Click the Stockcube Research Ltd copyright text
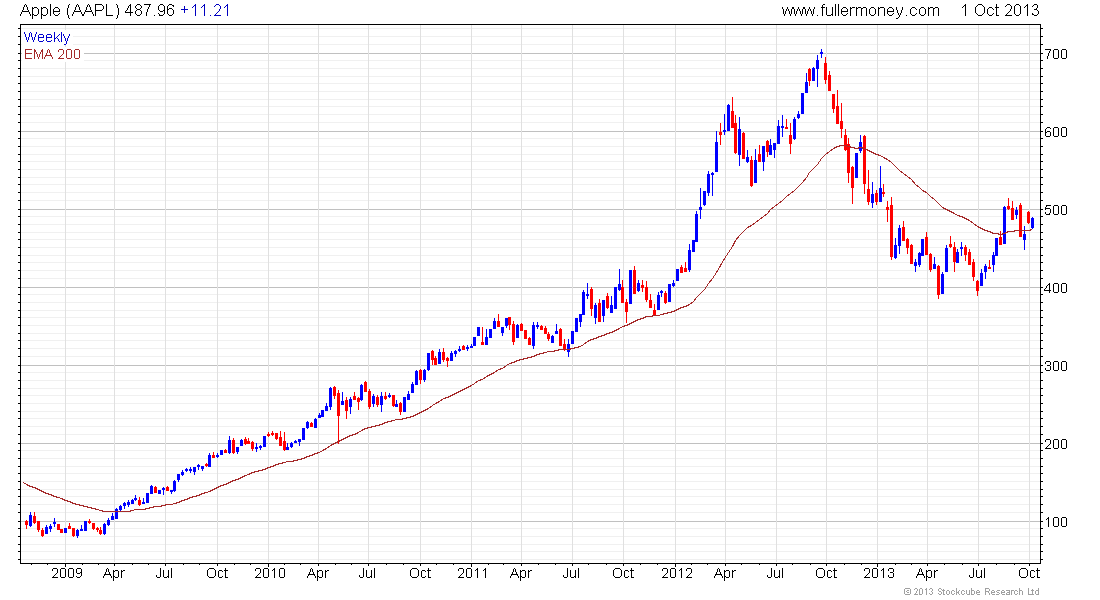Image resolution: width=1100 pixels, height=600 pixels. [972, 592]
